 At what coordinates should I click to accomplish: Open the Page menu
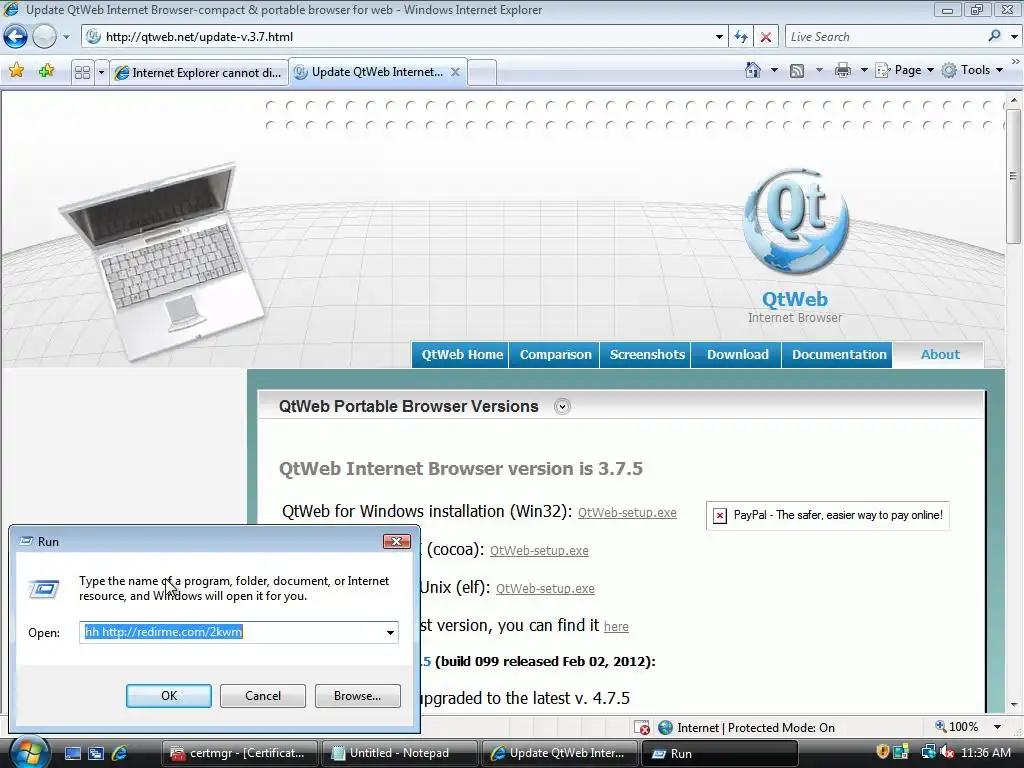[x=904, y=70]
